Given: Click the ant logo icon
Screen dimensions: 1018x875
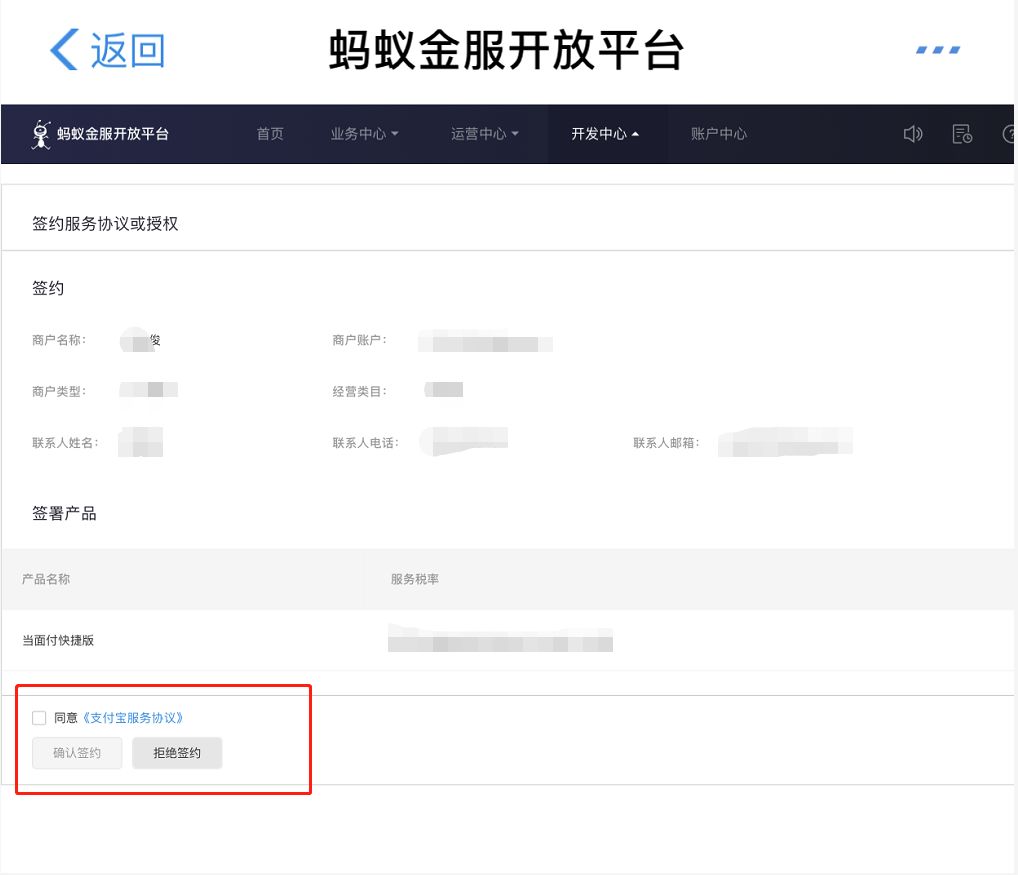Looking at the screenshot, I should (41, 134).
